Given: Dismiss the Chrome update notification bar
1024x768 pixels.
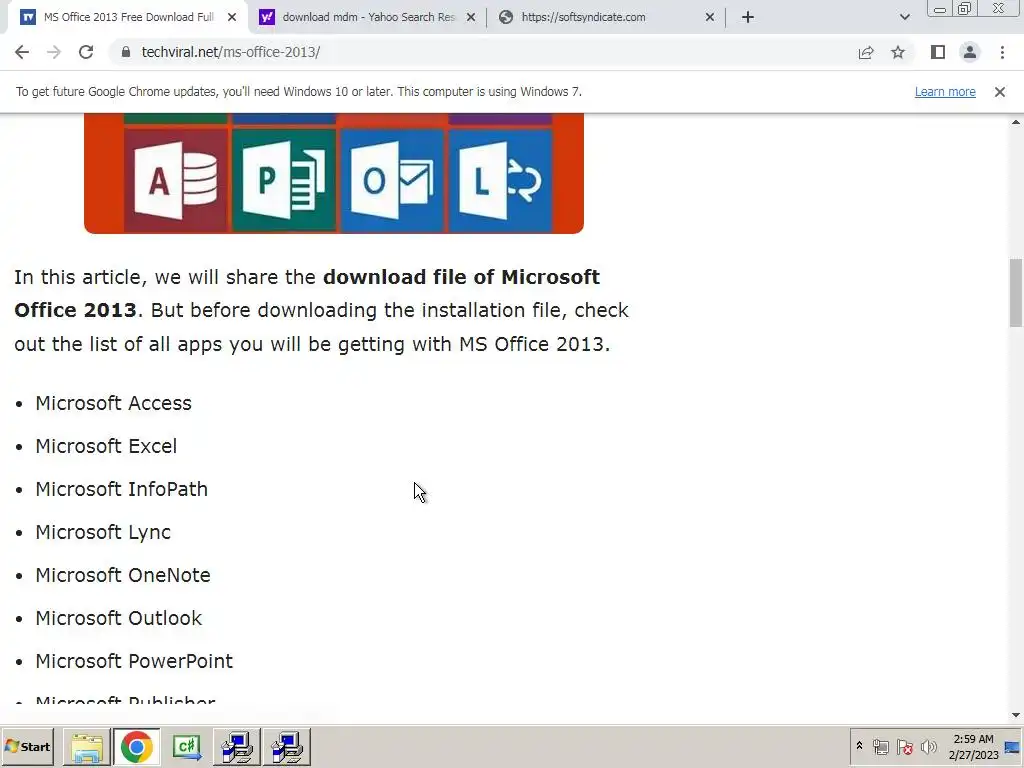Looking at the screenshot, I should [1000, 92].
